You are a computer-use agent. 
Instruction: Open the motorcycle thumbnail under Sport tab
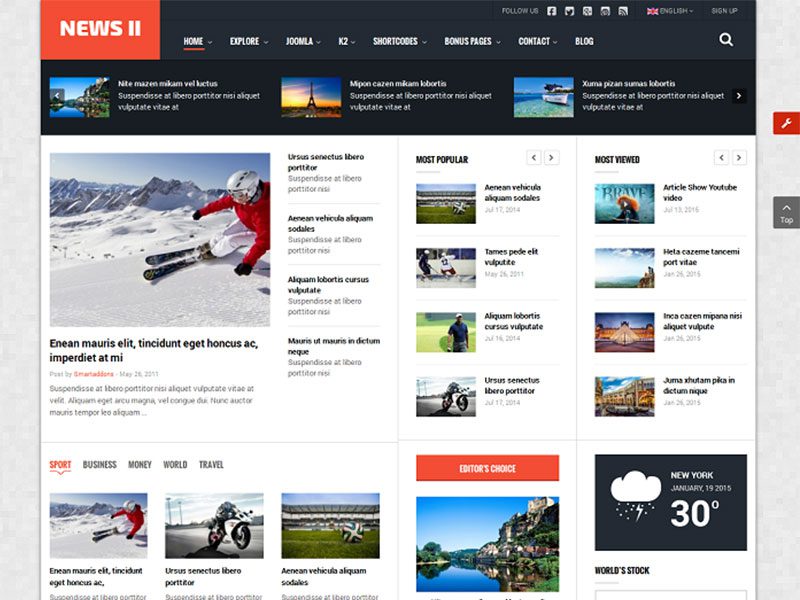click(x=214, y=526)
